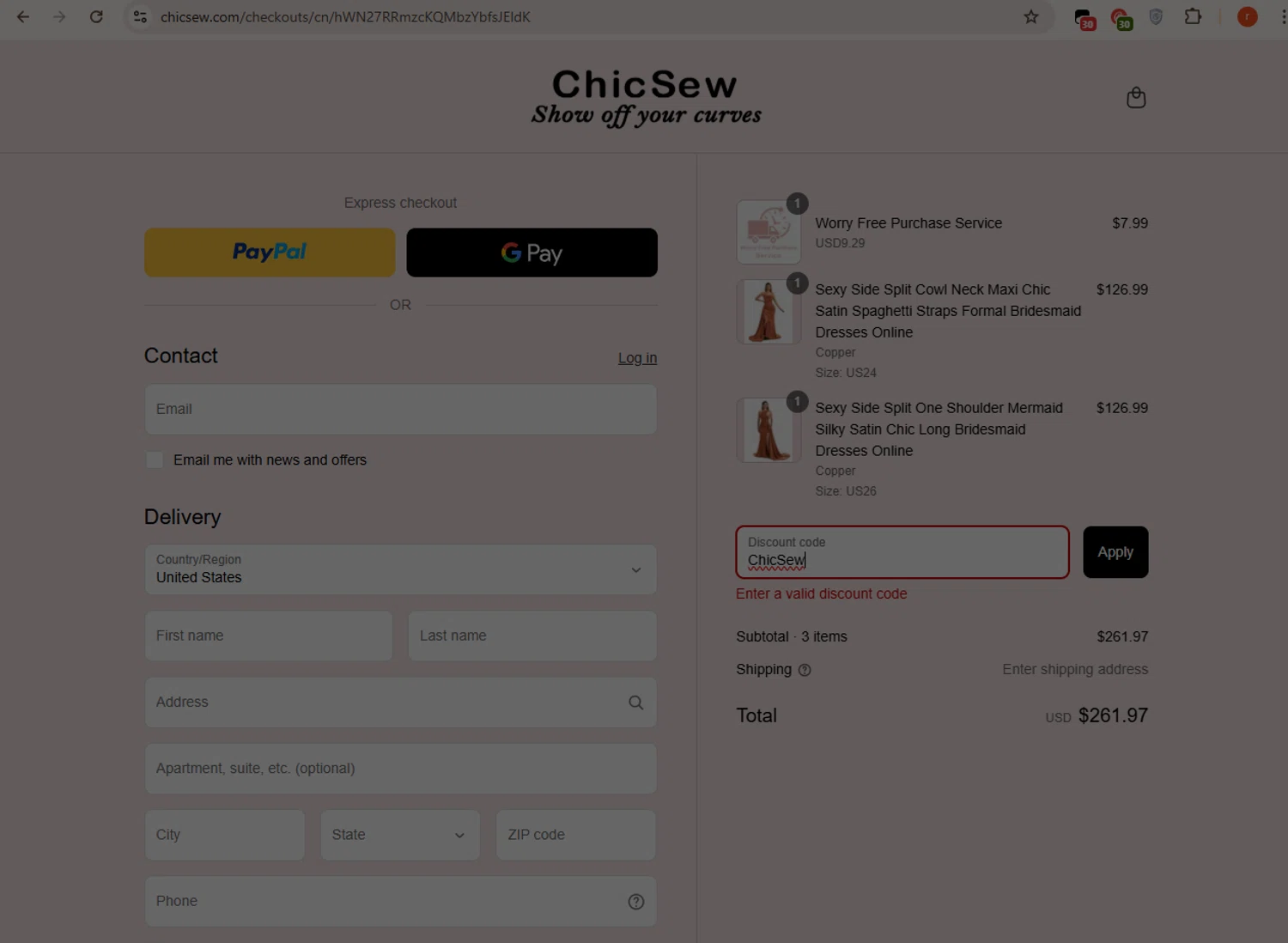Click the Log in link
The width and height of the screenshot is (1288, 943).
coord(637,358)
